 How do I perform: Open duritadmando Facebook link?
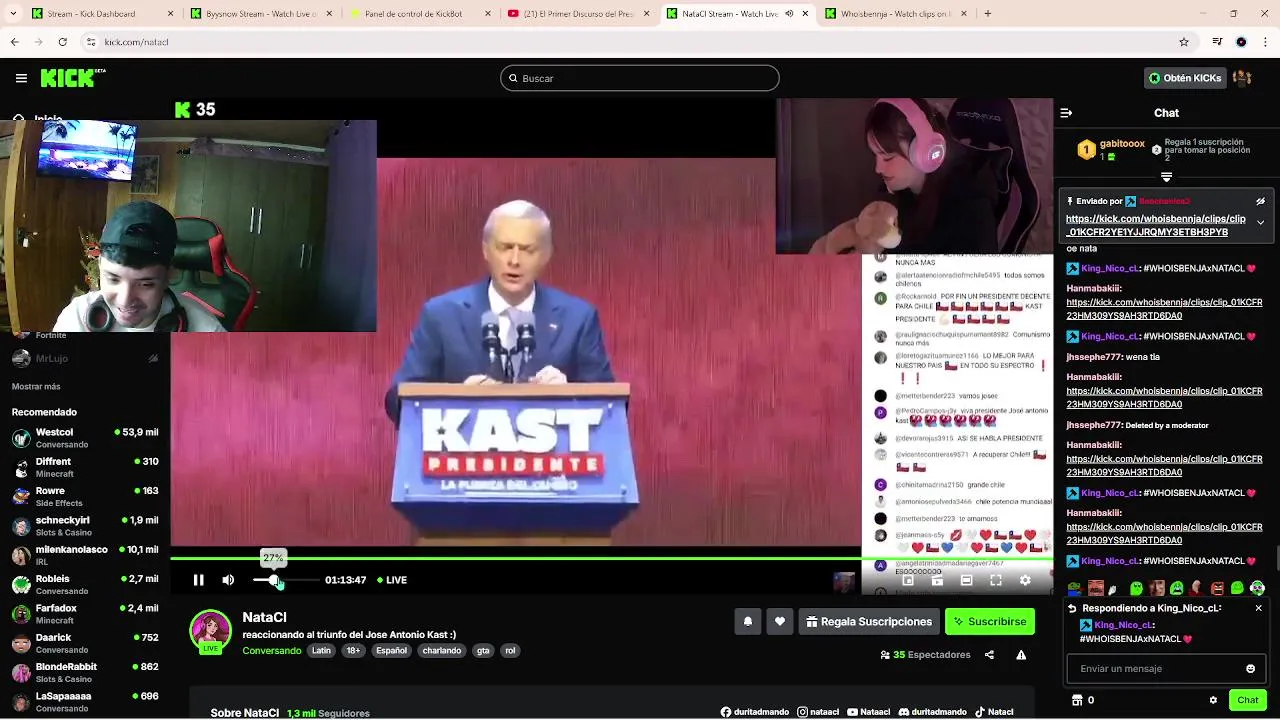pyautogui.click(x=755, y=712)
